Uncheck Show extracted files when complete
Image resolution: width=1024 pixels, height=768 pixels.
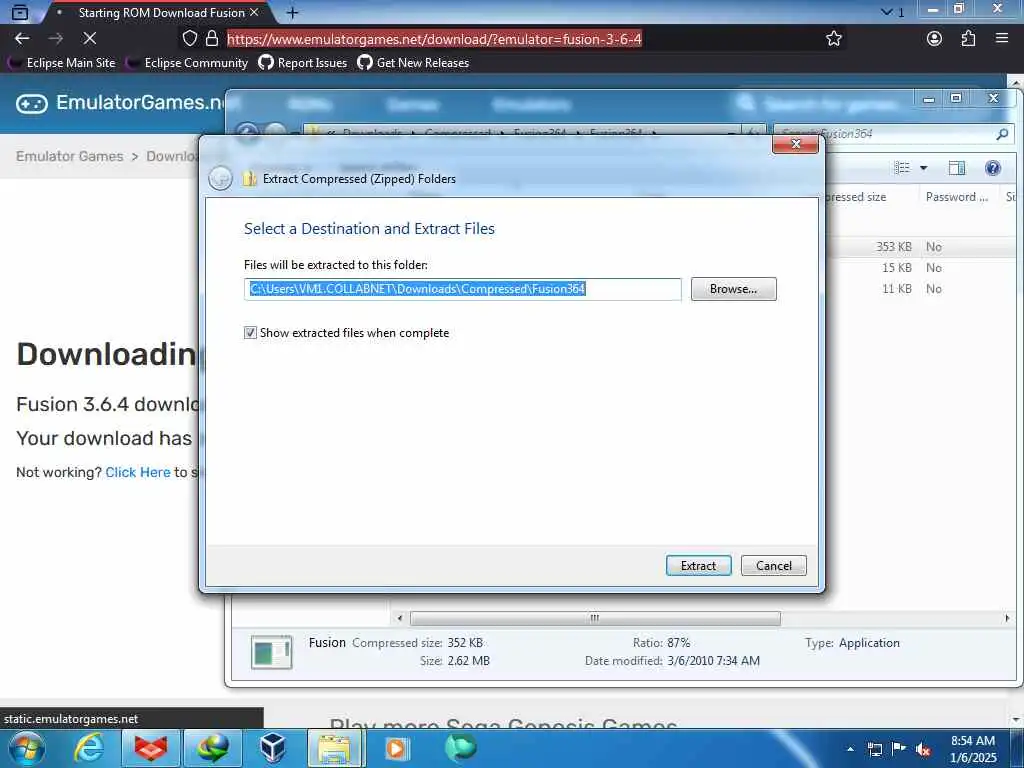(x=250, y=332)
